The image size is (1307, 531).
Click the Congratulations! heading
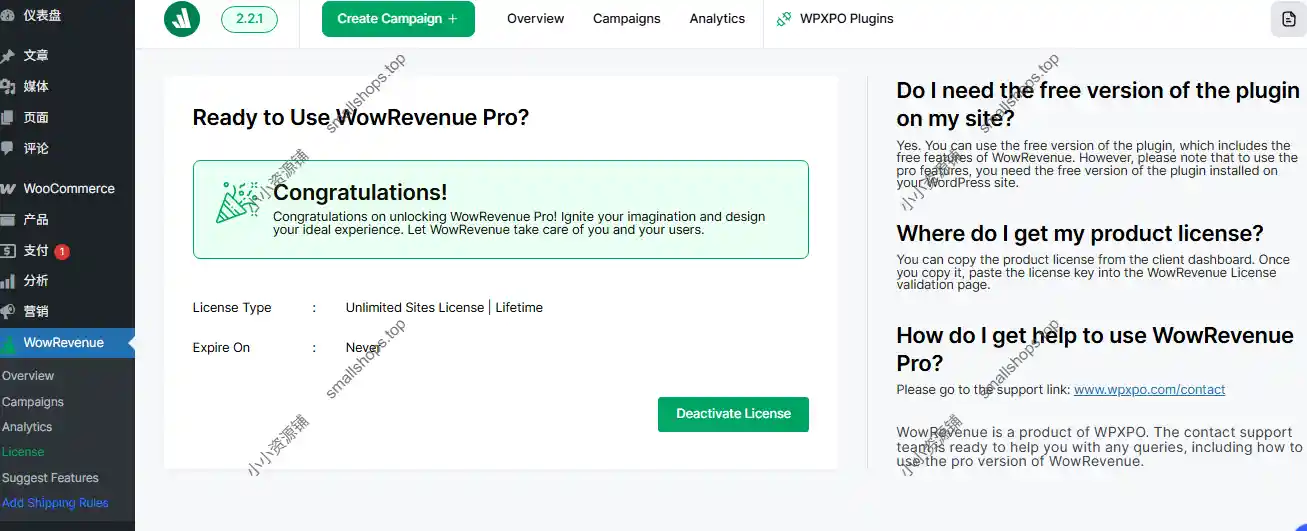tap(360, 192)
